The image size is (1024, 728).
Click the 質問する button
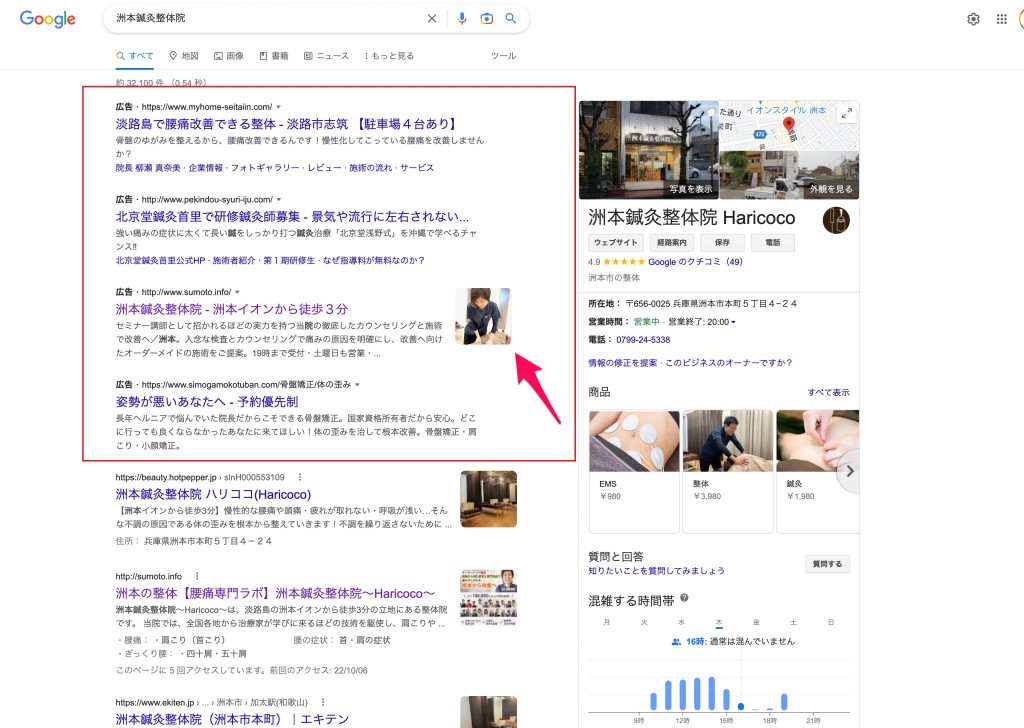827,564
